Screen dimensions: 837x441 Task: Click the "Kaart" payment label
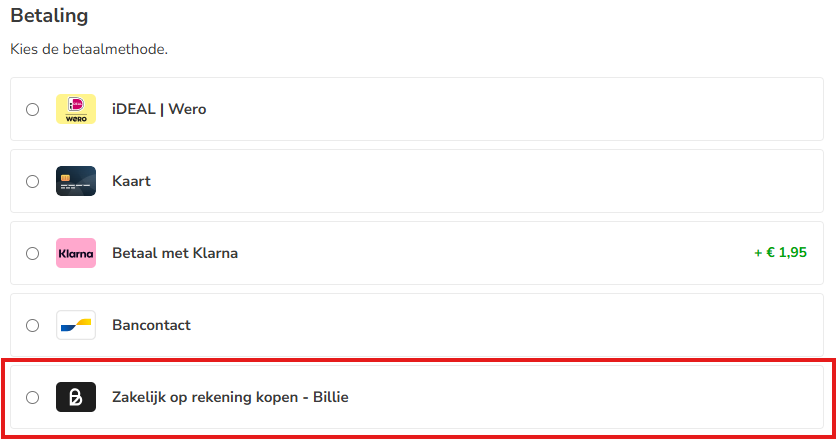pos(131,181)
